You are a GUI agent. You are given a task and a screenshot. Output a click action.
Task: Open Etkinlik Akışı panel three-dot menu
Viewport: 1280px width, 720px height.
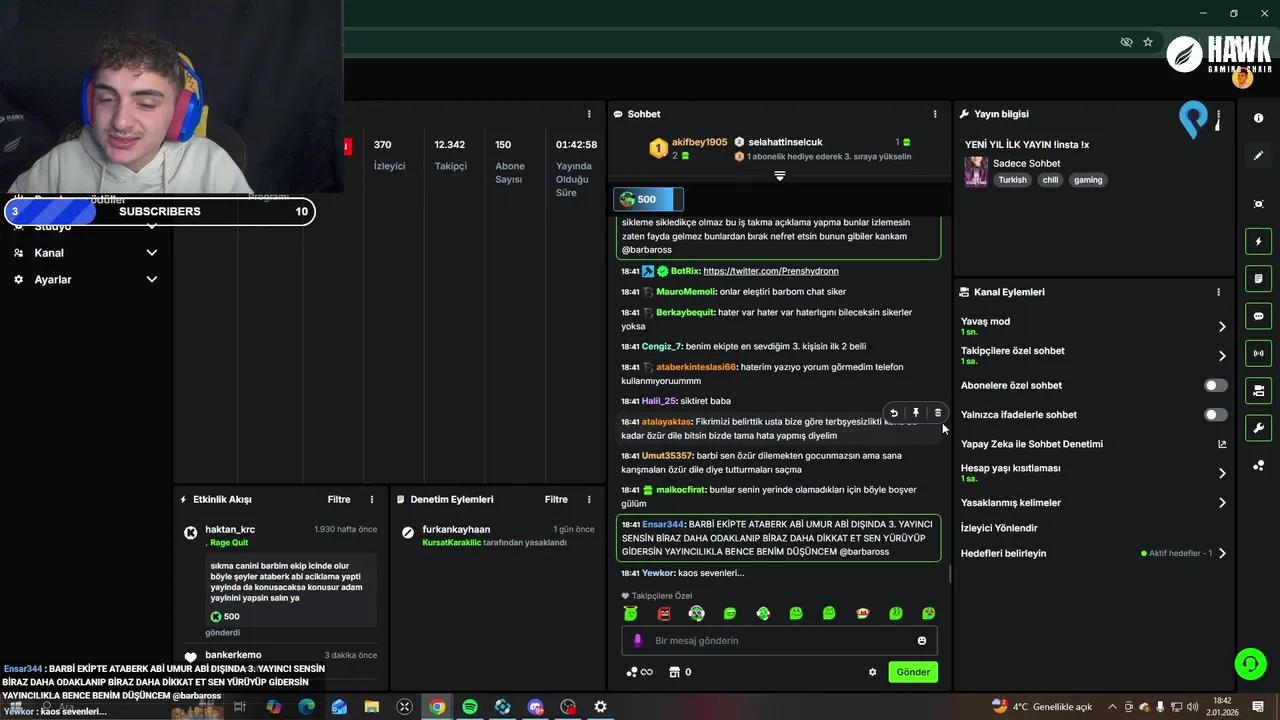click(x=372, y=499)
